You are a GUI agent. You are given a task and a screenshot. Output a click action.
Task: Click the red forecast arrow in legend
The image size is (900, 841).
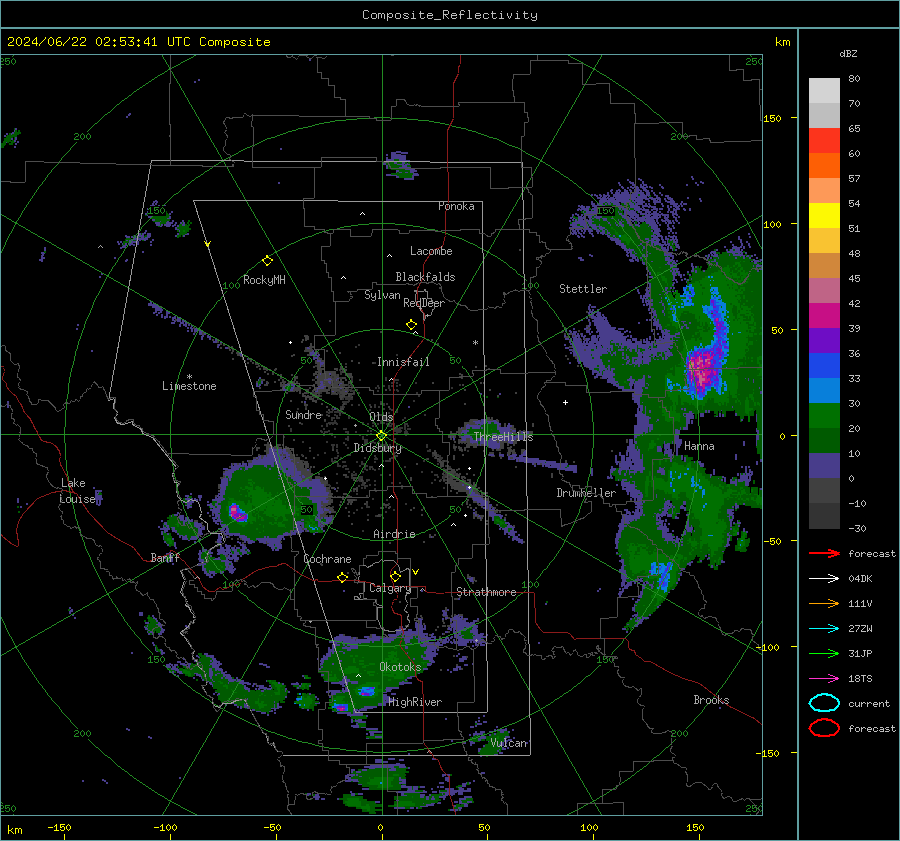[x=824, y=553]
